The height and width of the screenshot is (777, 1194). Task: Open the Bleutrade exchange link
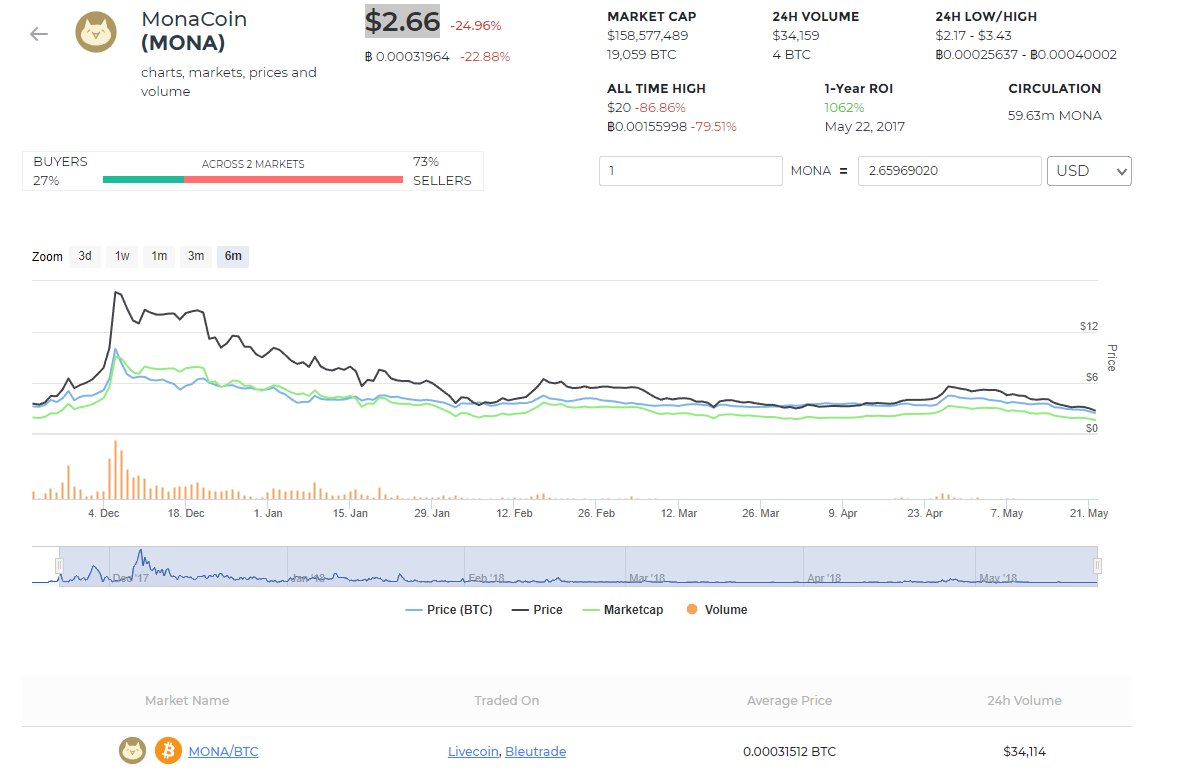point(535,751)
